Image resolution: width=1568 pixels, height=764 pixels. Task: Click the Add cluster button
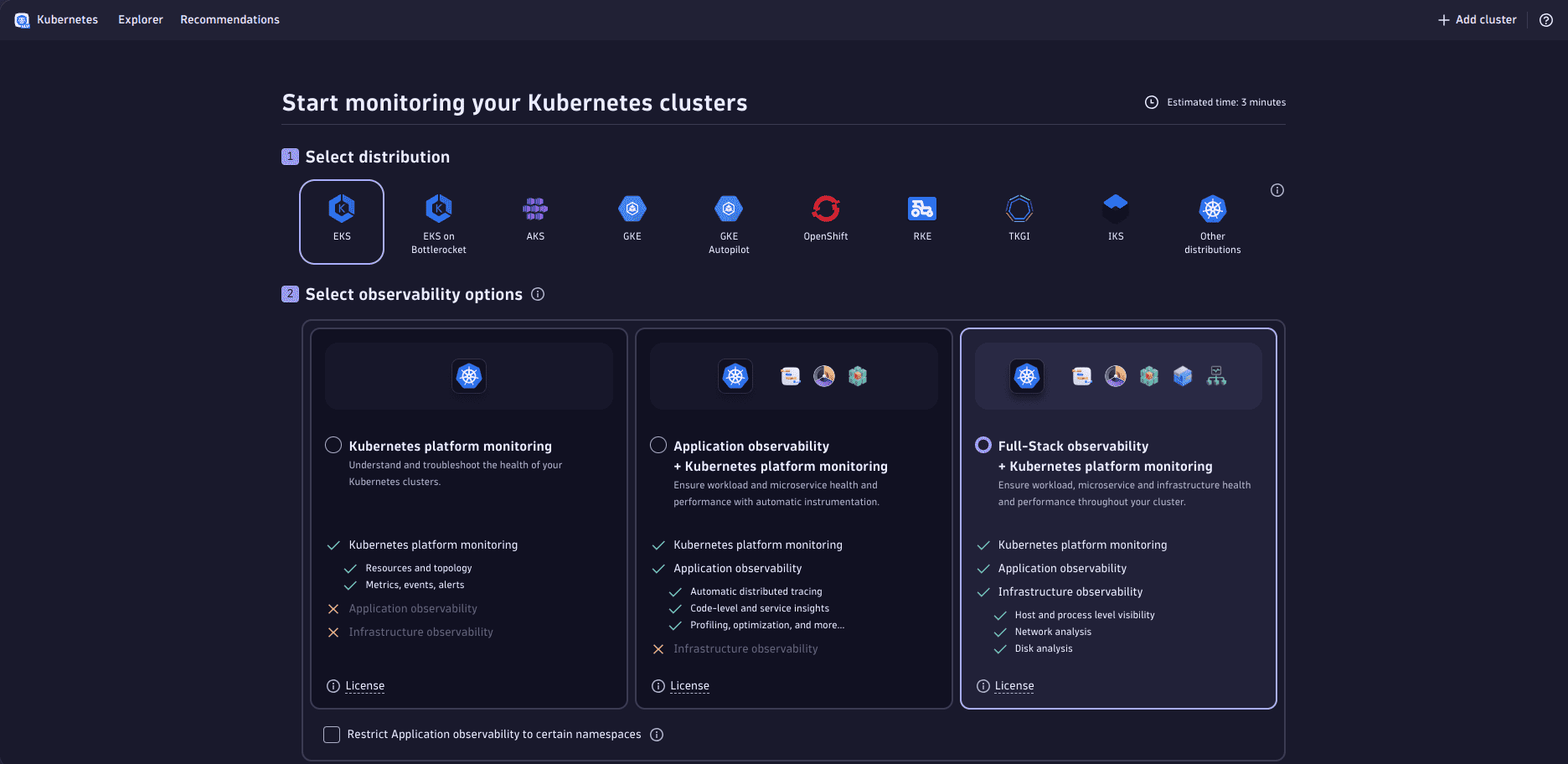click(1478, 20)
